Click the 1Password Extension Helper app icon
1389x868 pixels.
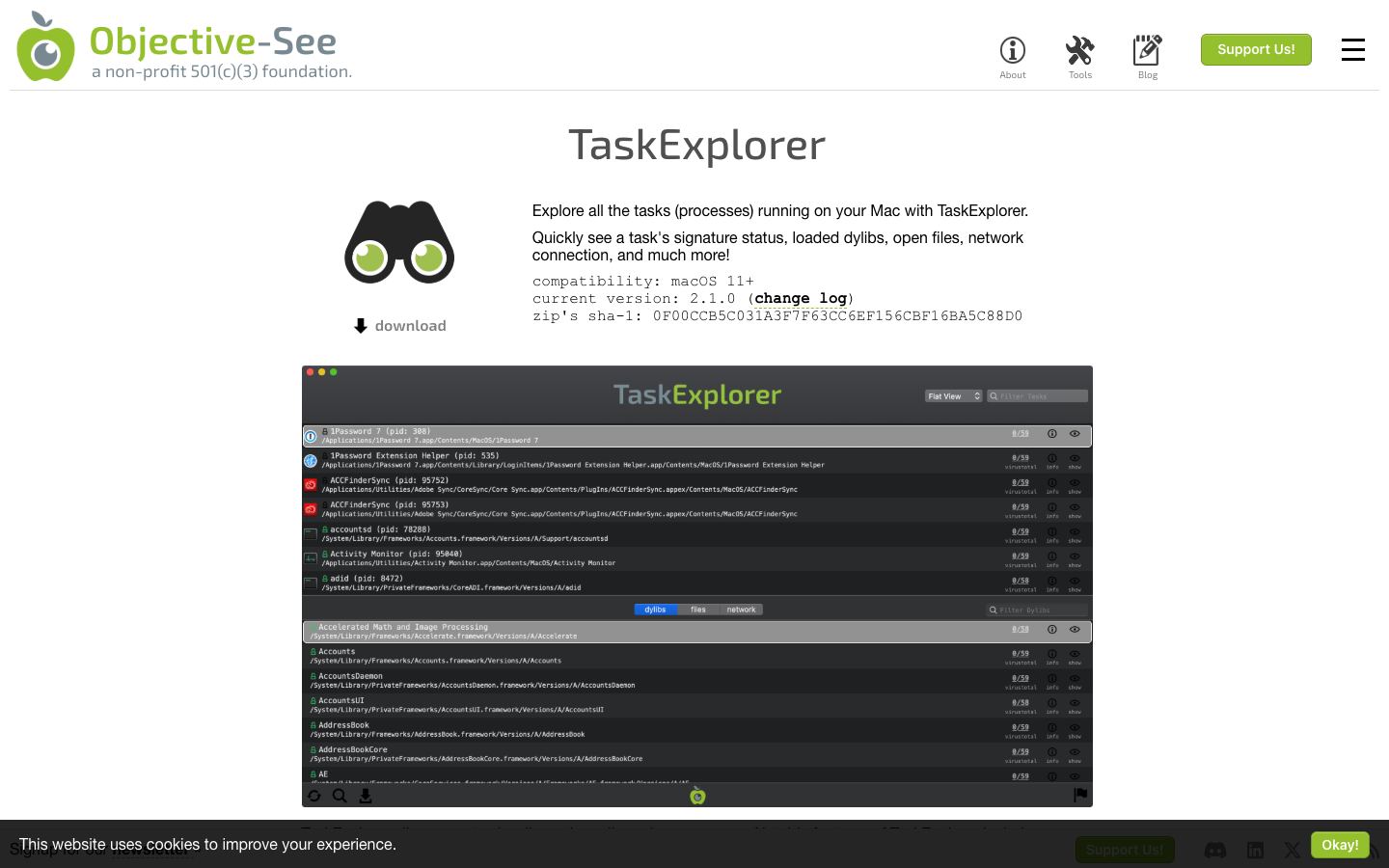(311, 461)
